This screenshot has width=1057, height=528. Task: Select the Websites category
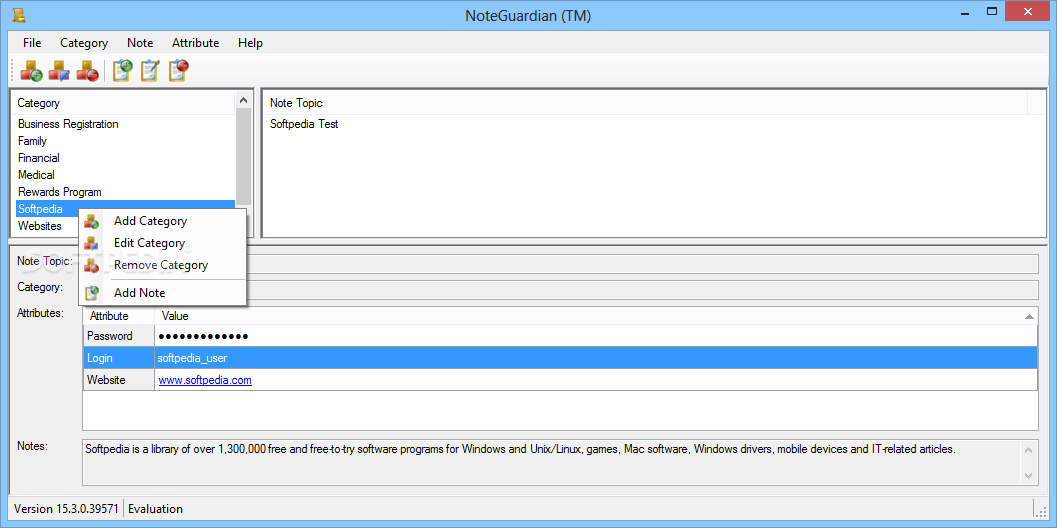point(40,226)
